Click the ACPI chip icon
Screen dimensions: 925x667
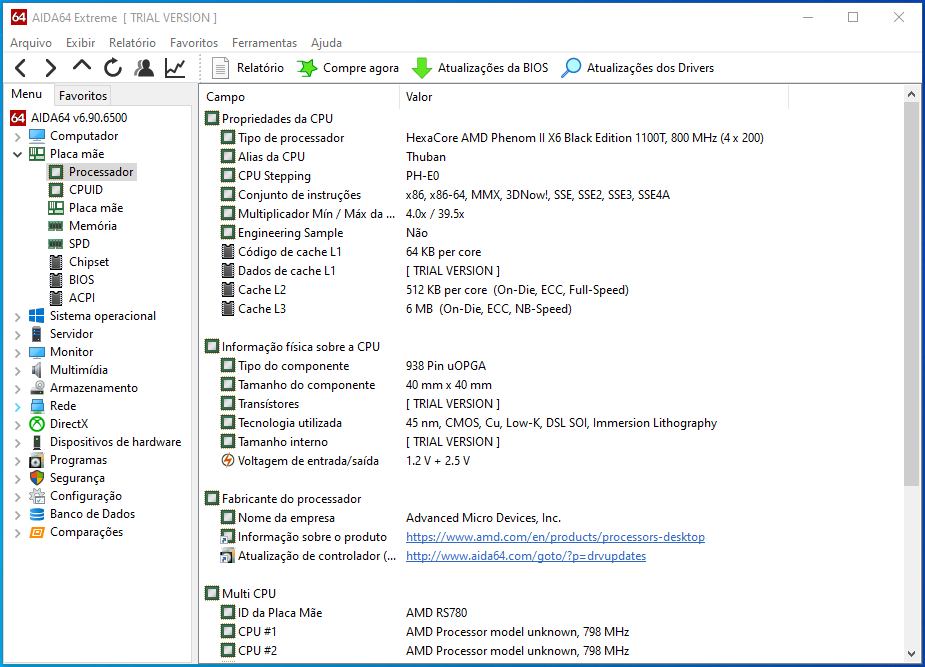(x=56, y=298)
